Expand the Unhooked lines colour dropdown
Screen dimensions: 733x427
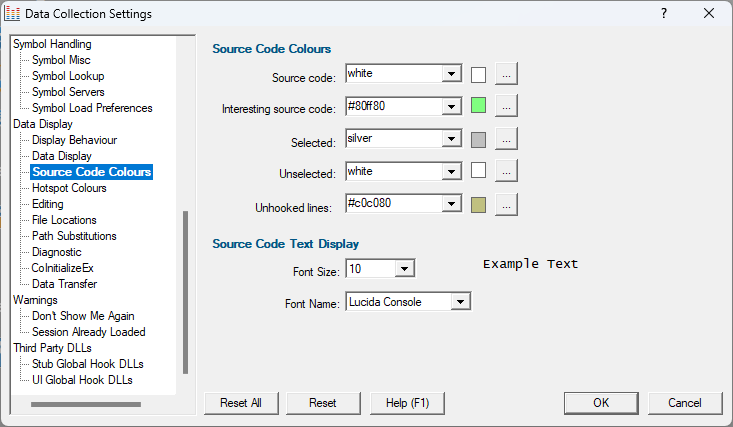451,203
